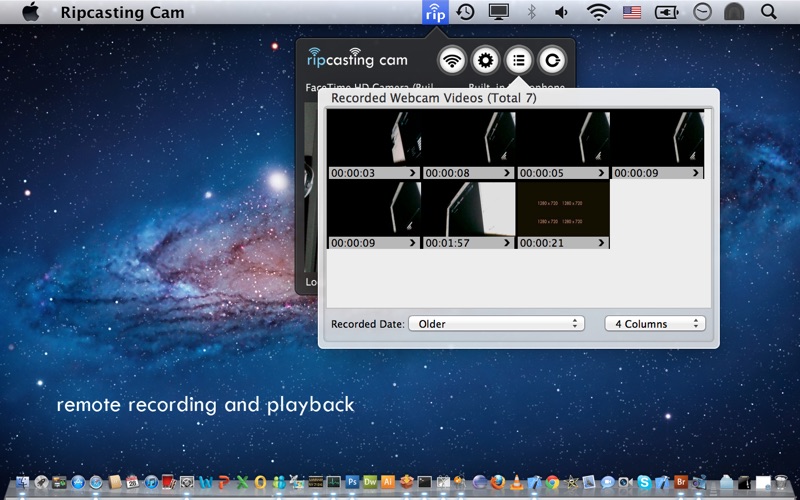Image resolution: width=800 pixels, height=500 pixels.
Task: Open VLC cone icon in the Dock
Action: click(516, 482)
